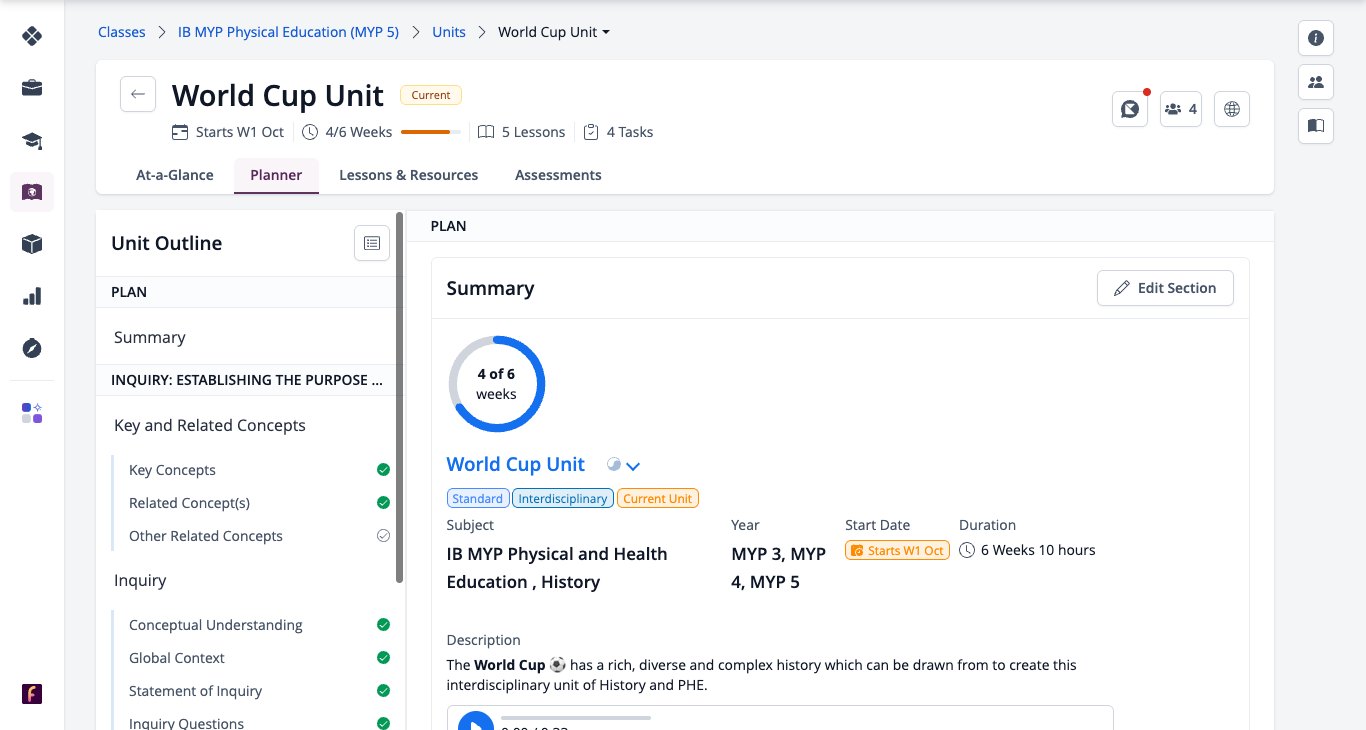Select Inquiry Questions in the outline

click(x=186, y=723)
